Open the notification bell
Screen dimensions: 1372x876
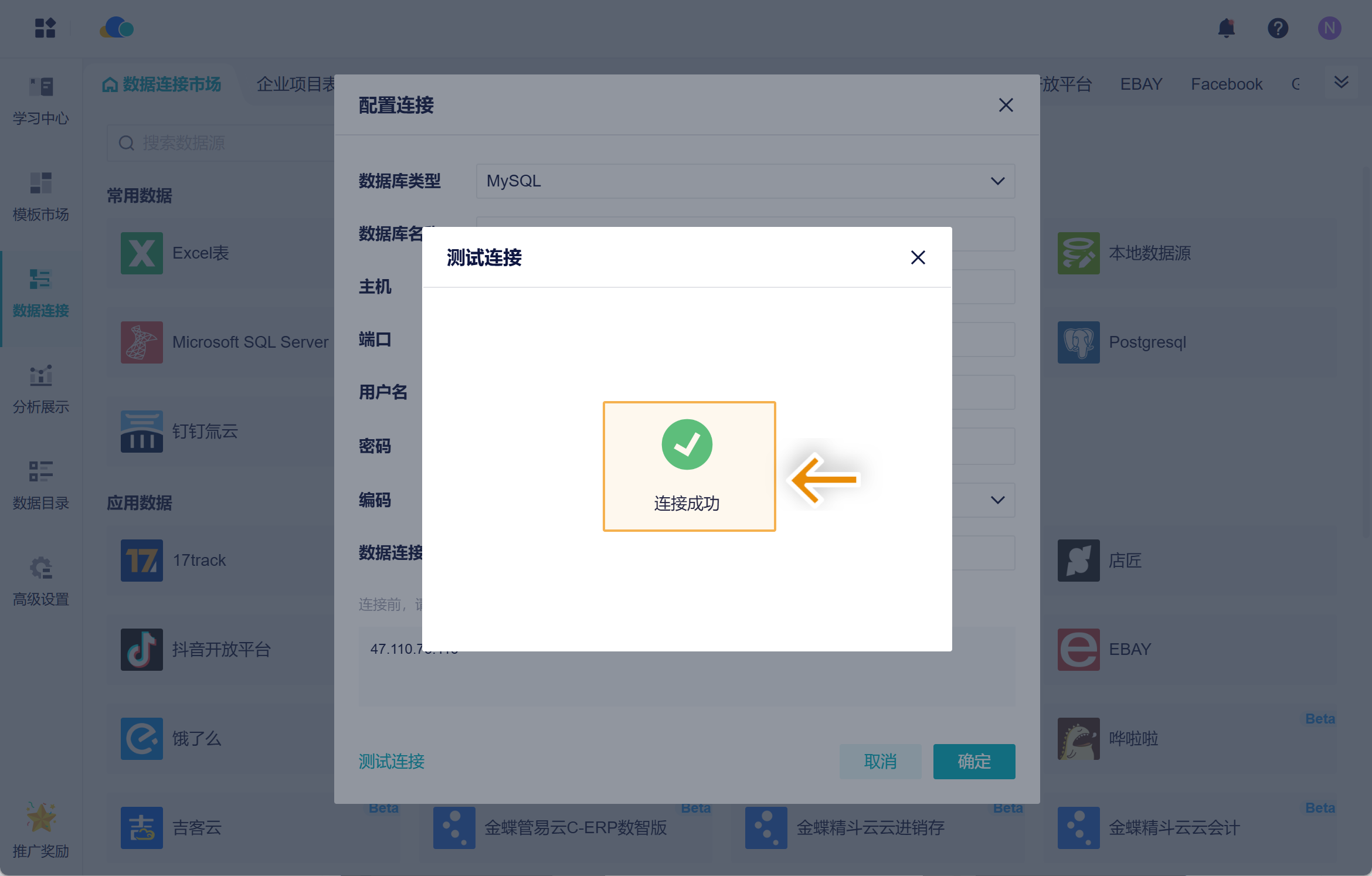(1227, 28)
